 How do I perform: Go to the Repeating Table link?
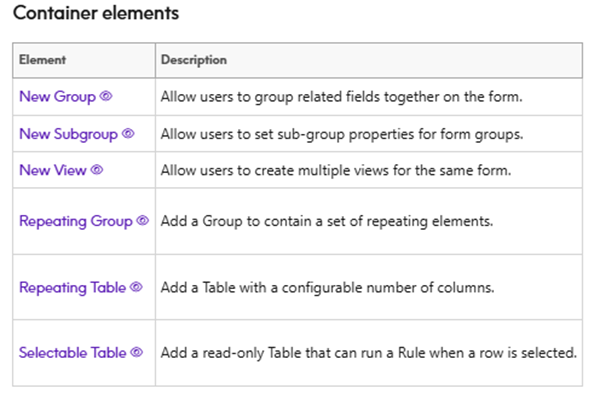click(72, 287)
